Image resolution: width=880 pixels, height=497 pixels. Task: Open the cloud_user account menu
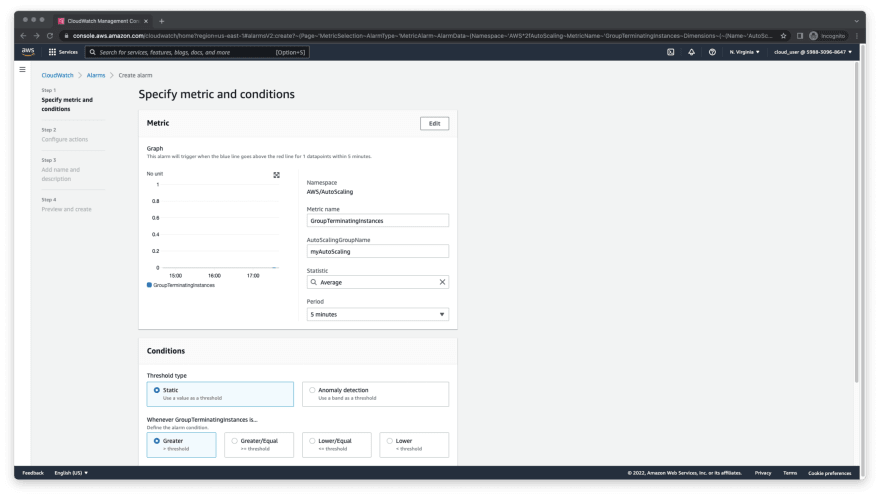[x=813, y=52]
